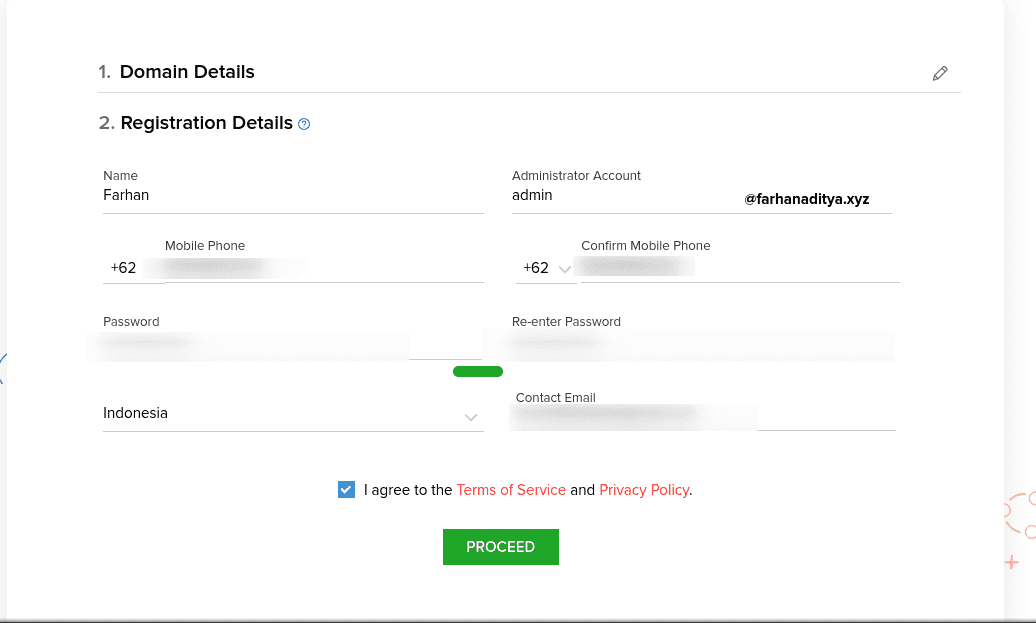The width and height of the screenshot is (1036, 623).
Task: Open the Indonesia country dropdown
Action: coord(292,414)
